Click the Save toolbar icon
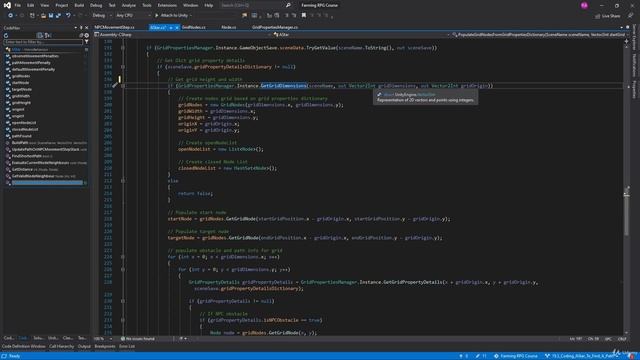Image resolution: width=640 pixels, height=360 pixels. pyautogui.click(x=51, y=16)
